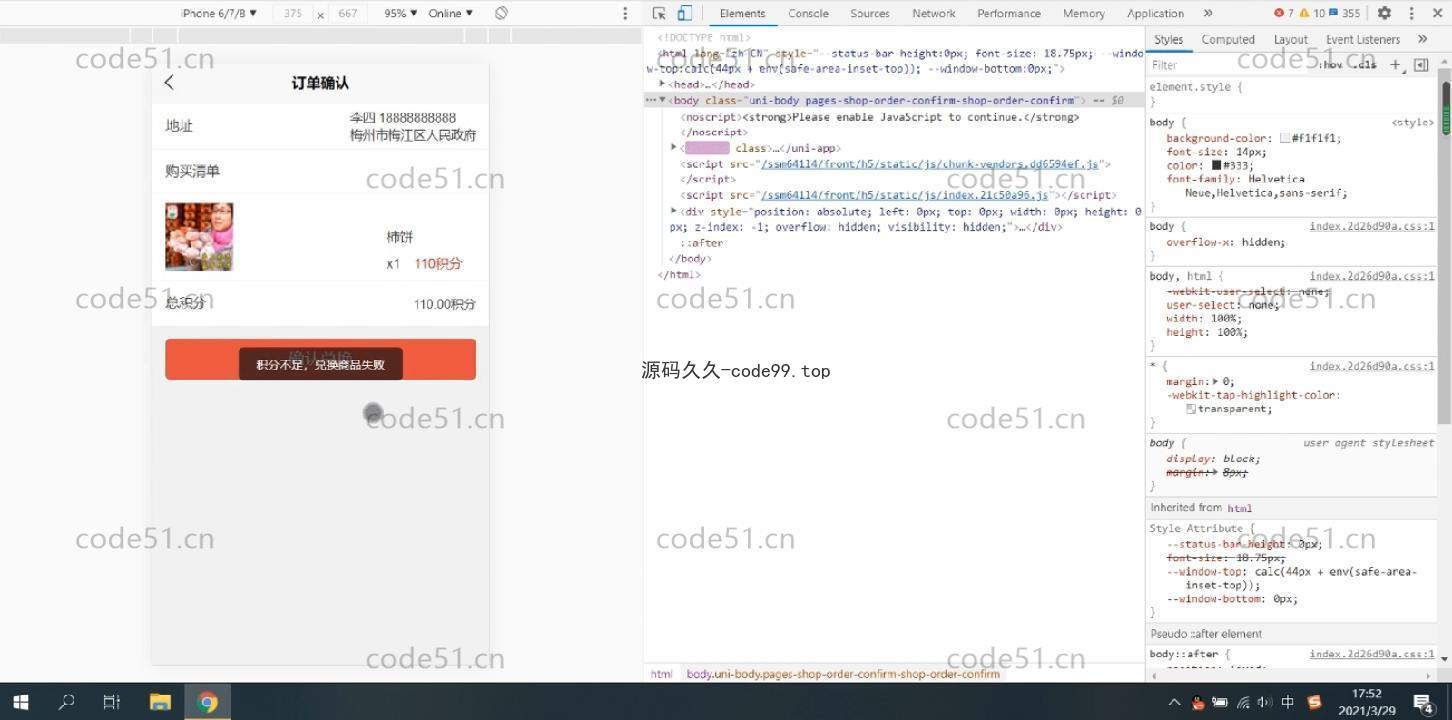1452x720 pixels.
Task: Switch to the Application tab
Action: tap(1155, 13)
